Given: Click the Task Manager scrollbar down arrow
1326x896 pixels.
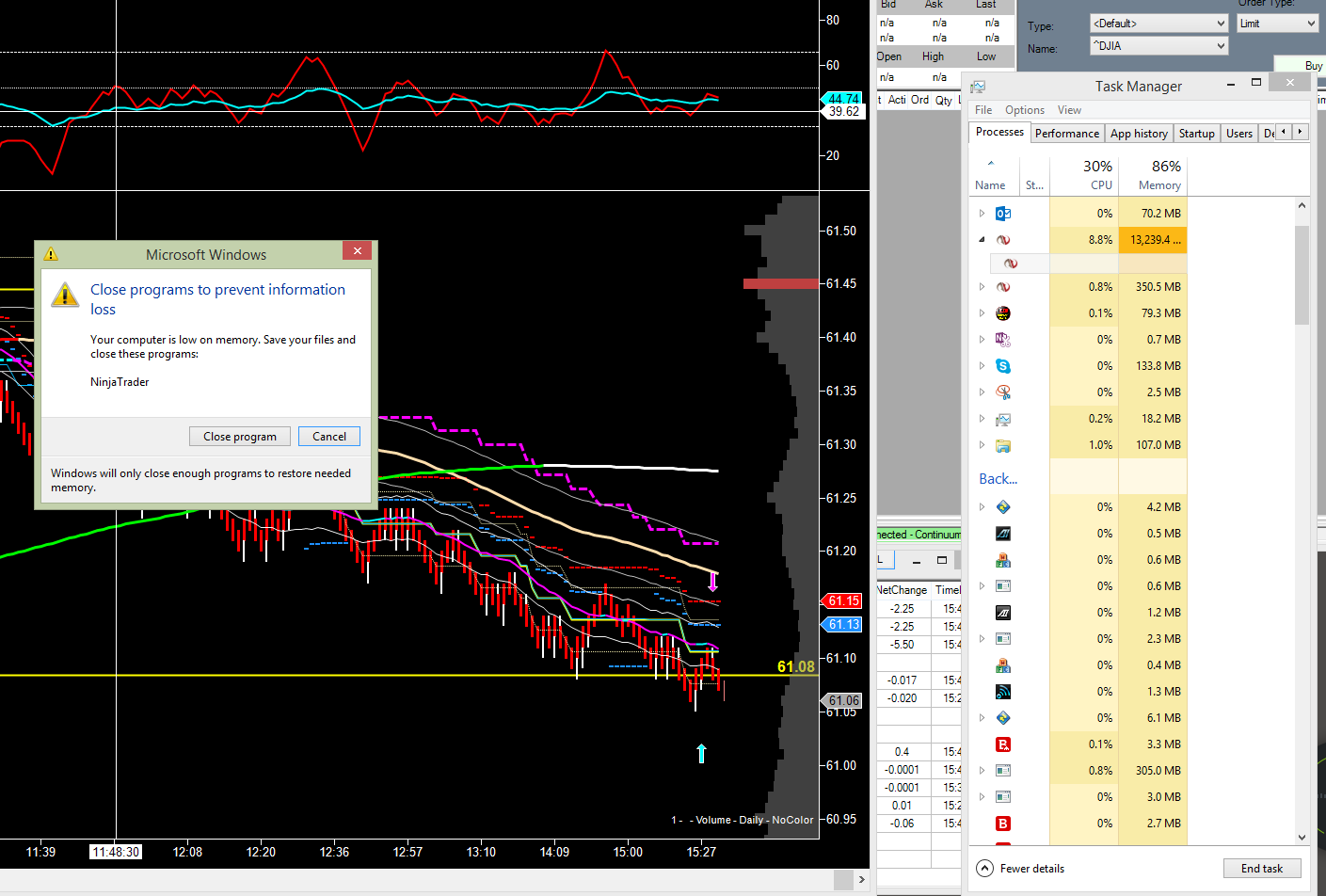Looking at the screenshot, I should (x=1302, y=837).
